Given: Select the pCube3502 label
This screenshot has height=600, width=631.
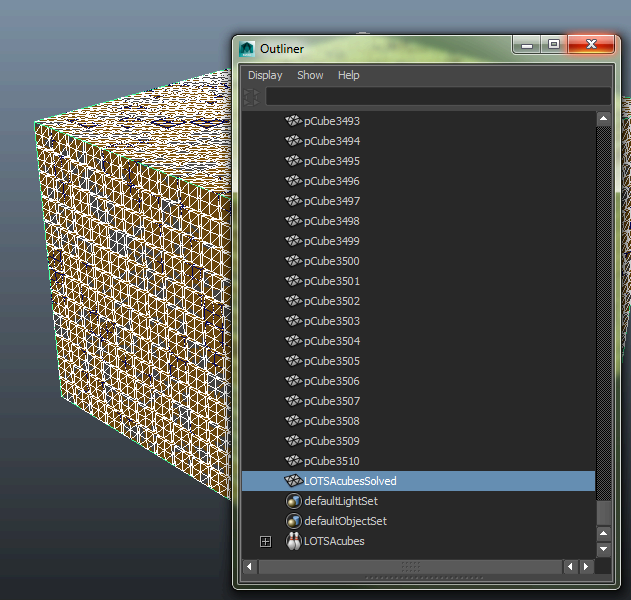Looking at the screenshot, I should 332,301.
